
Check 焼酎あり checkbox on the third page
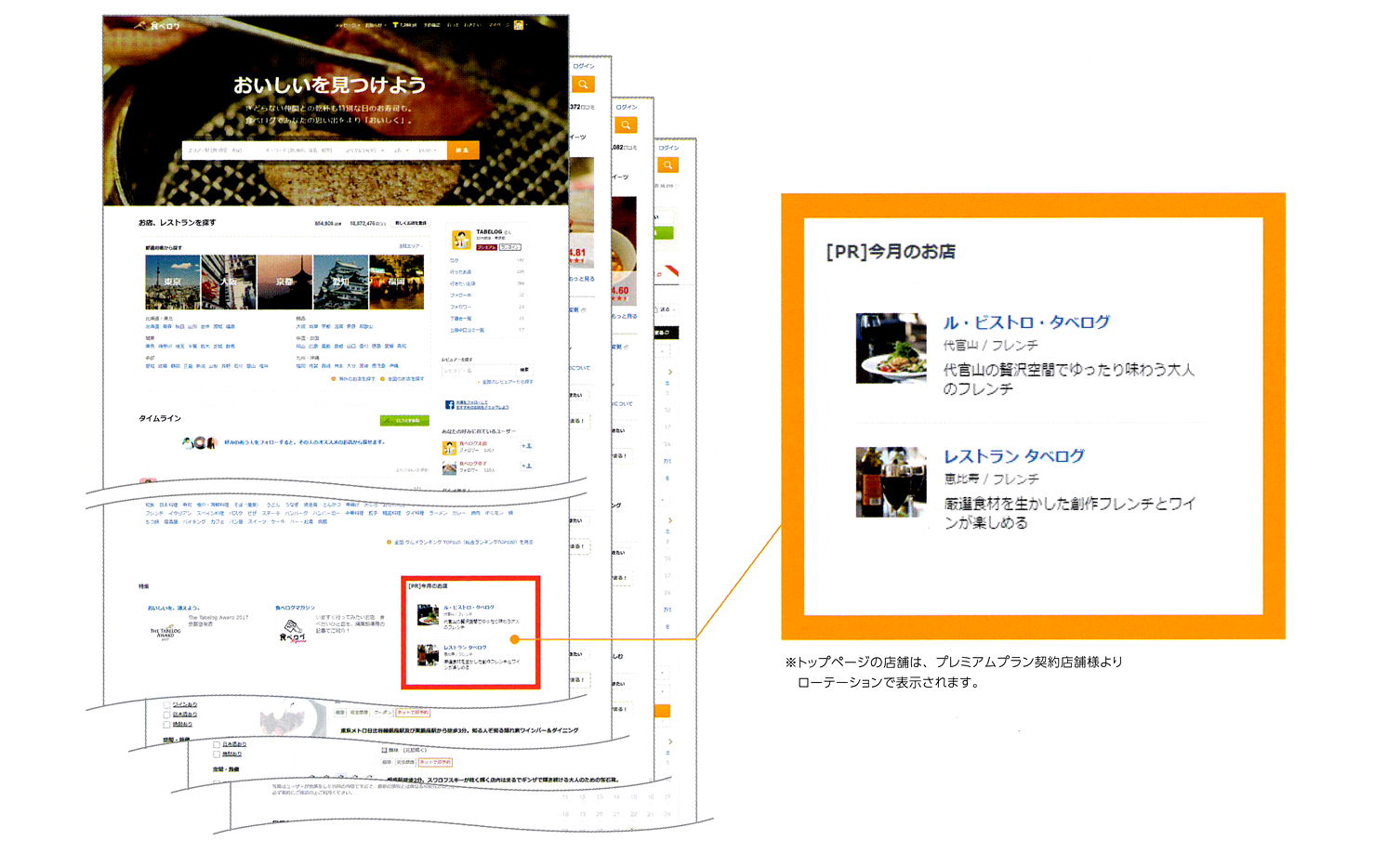point(217,754)
